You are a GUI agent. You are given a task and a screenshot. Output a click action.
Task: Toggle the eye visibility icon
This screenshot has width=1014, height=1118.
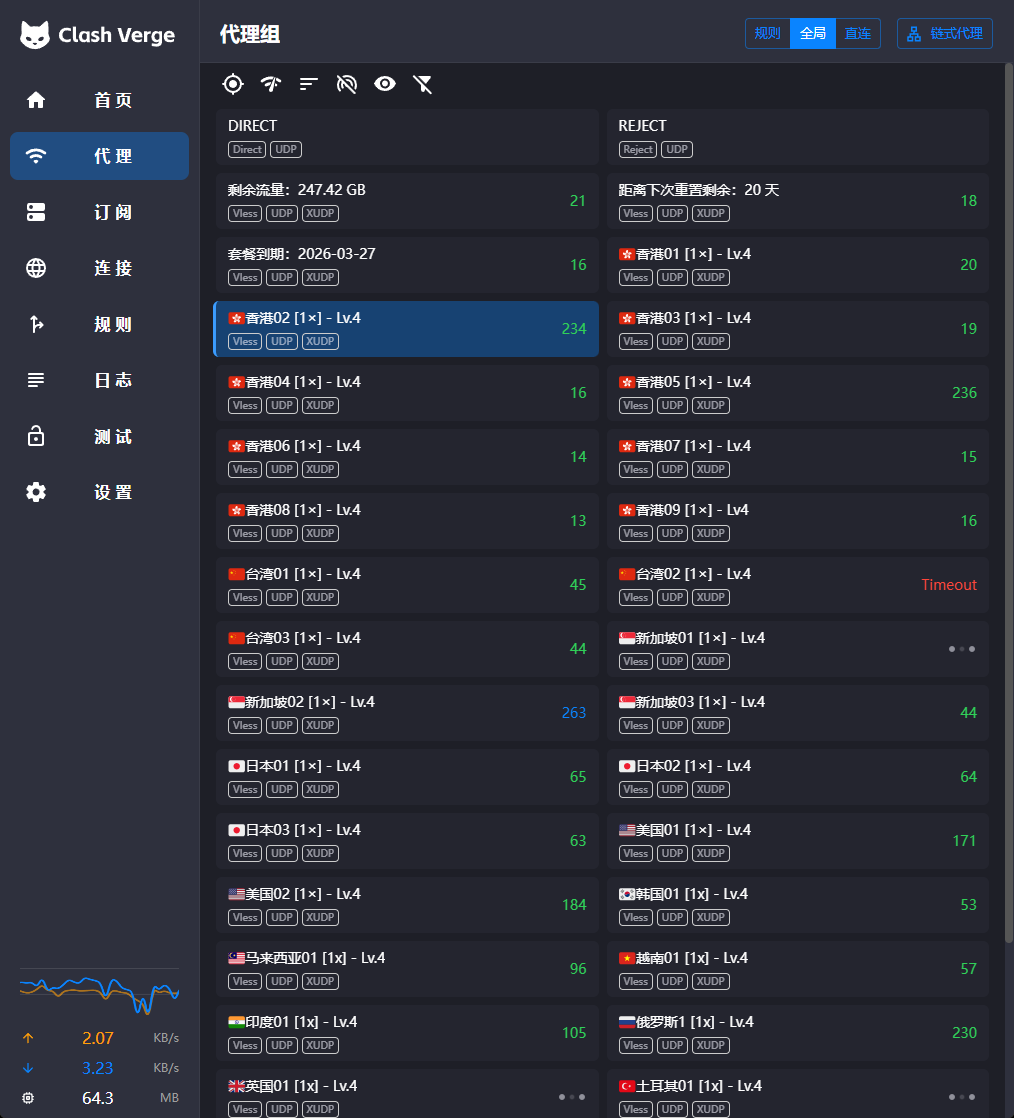[x=385, y=84]
